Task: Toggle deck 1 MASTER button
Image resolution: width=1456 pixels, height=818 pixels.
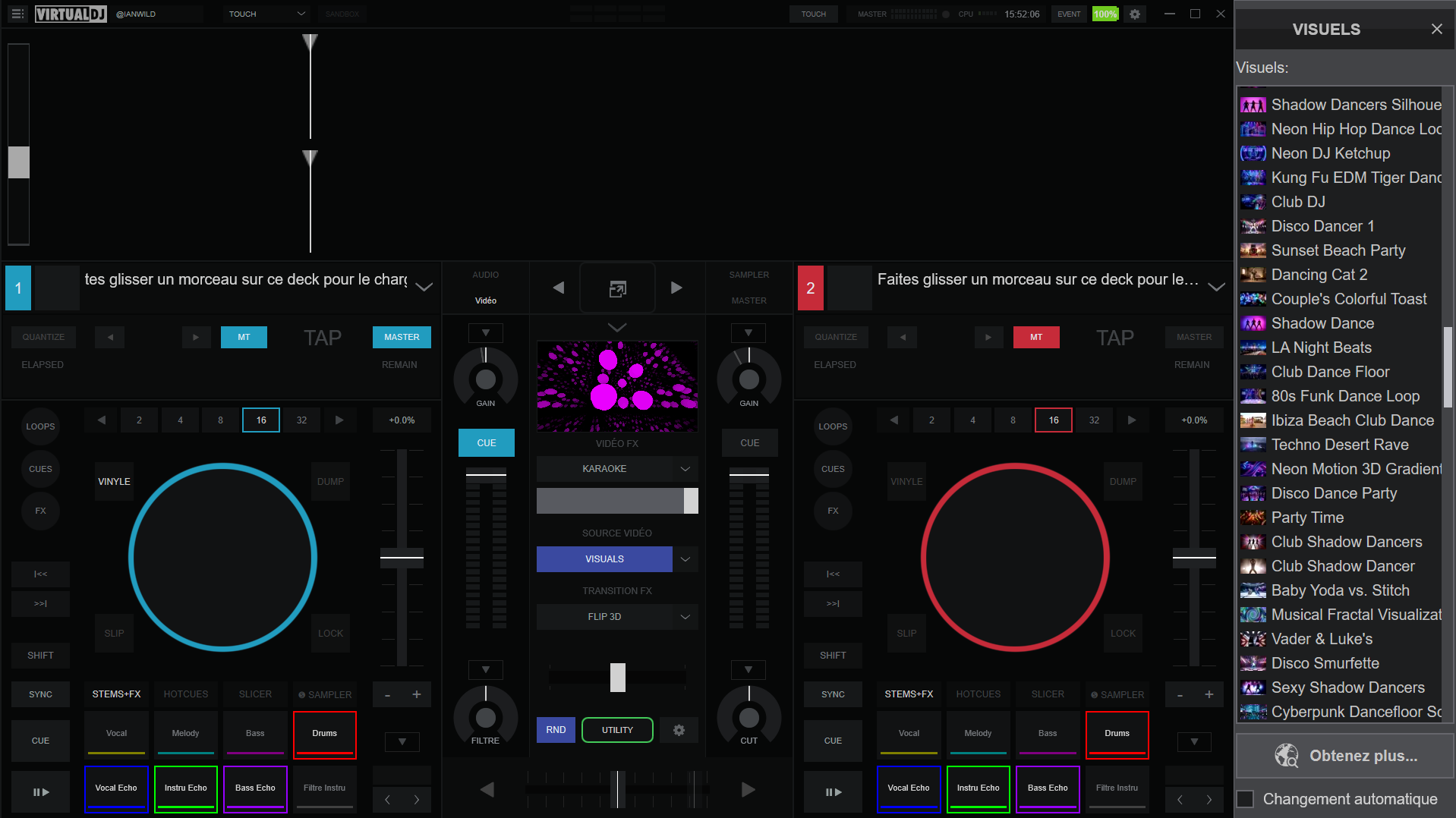Action: [x=402, y=337]
